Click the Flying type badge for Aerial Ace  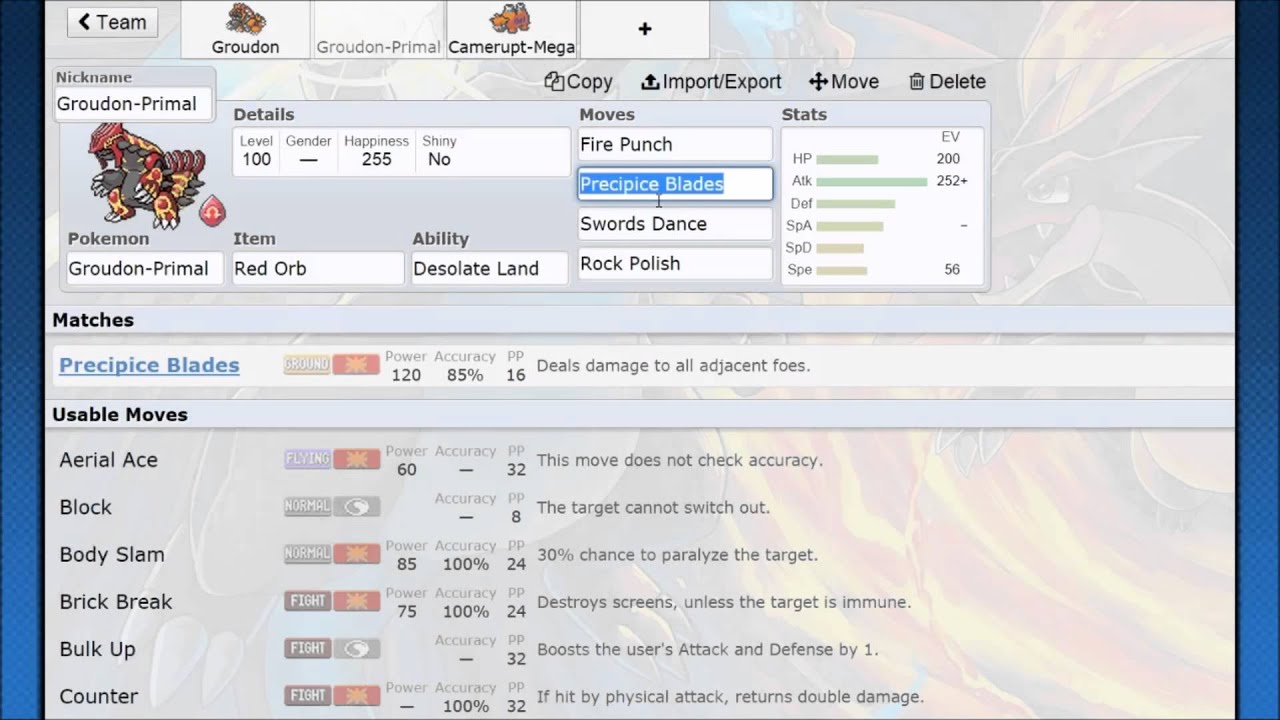coord(307,460)
